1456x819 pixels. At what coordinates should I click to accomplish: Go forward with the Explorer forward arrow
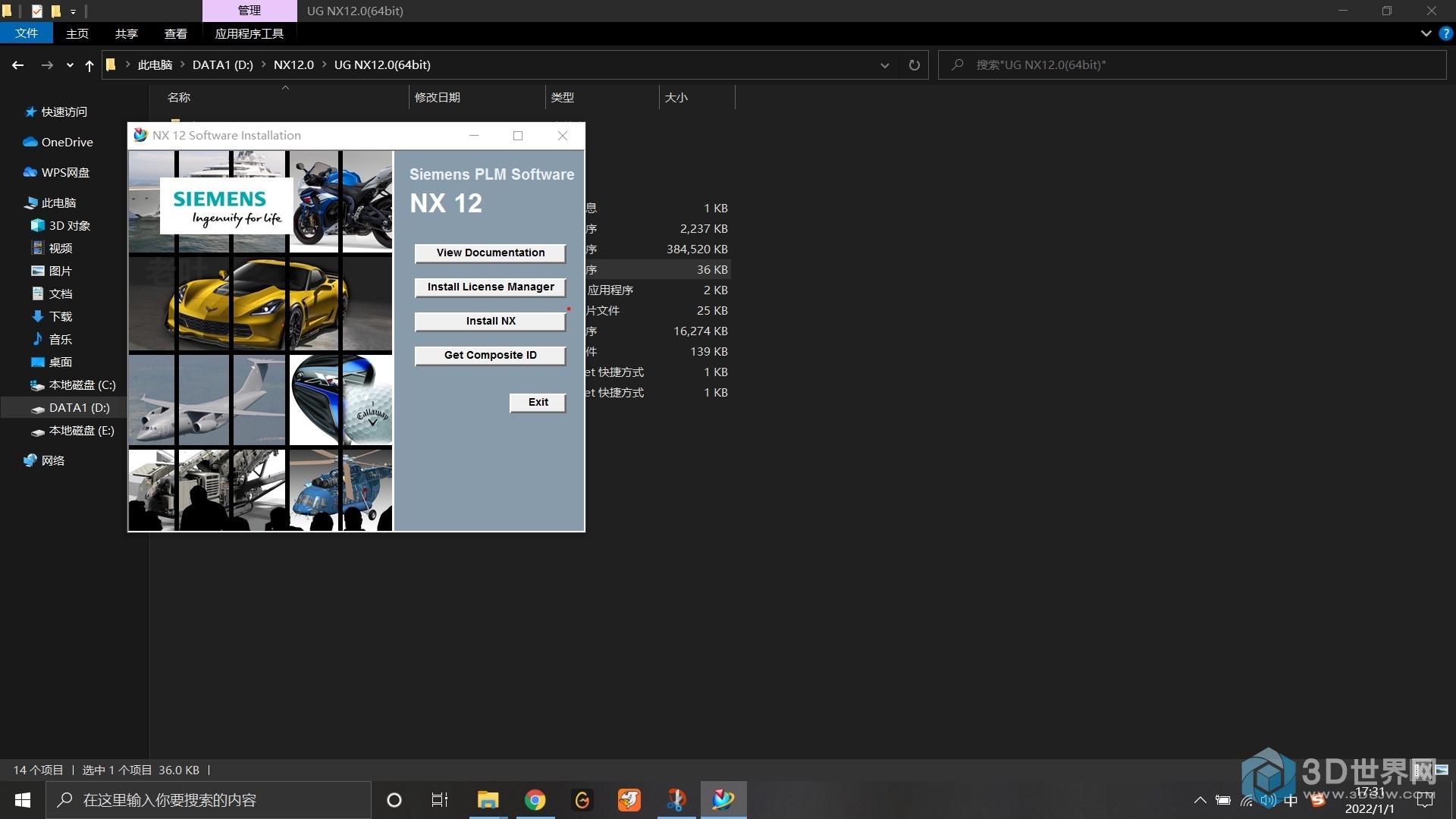pyautogui.click(x=47, y=65)
